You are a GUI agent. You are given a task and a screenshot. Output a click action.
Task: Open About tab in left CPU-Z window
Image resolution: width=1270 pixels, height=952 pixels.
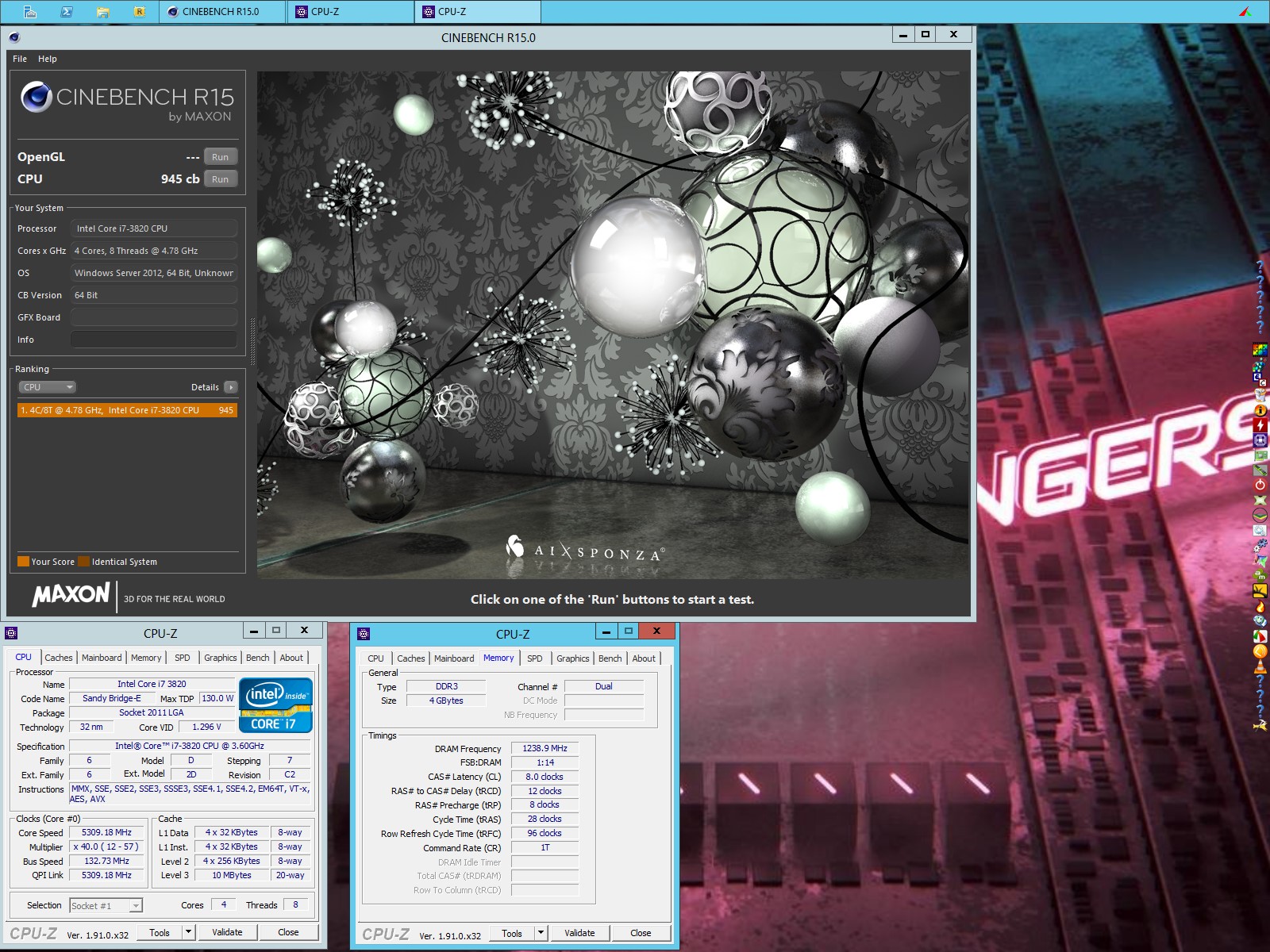[291, 658]
